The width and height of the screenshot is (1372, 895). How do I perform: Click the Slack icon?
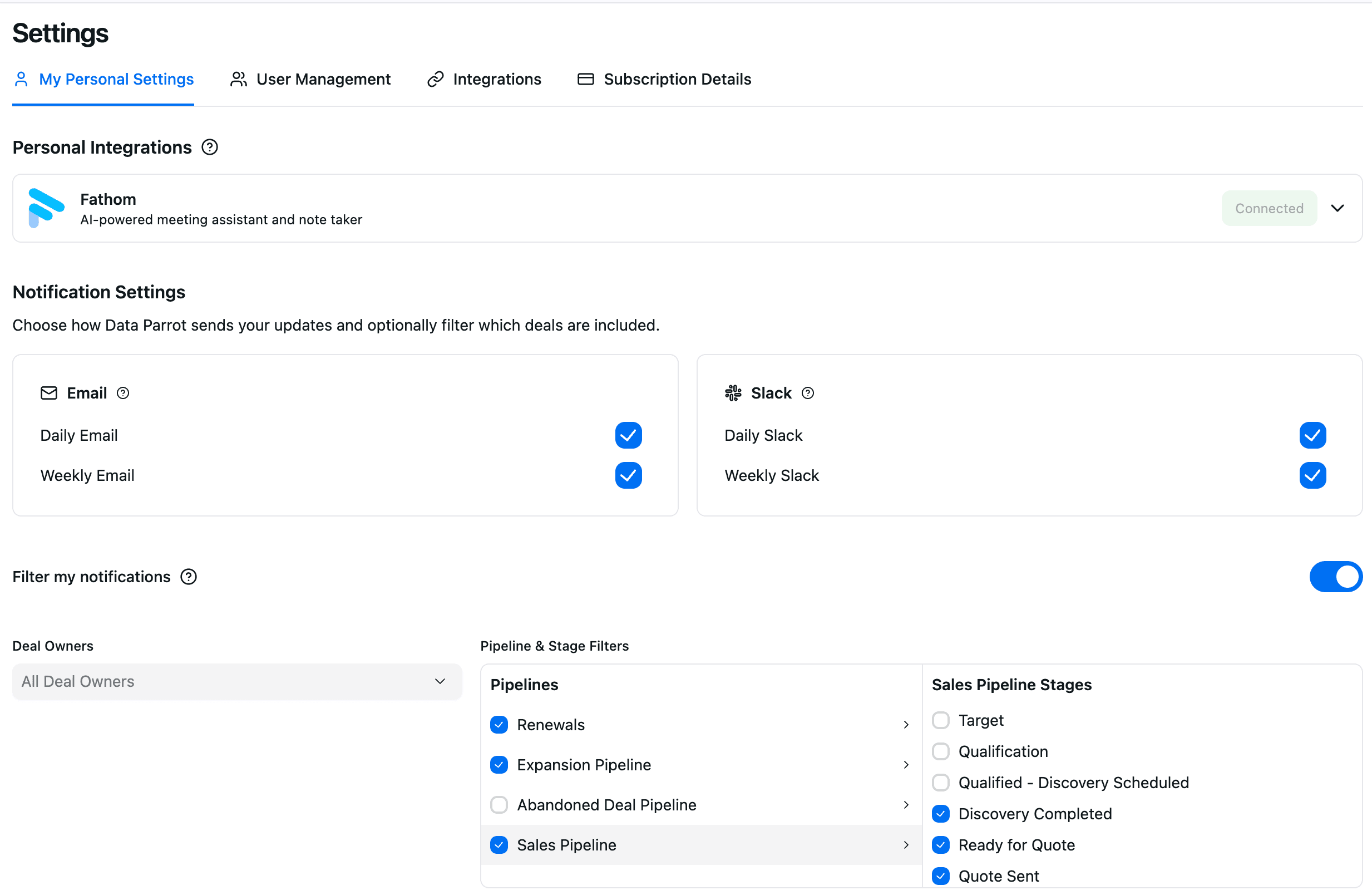coord(733,393)
